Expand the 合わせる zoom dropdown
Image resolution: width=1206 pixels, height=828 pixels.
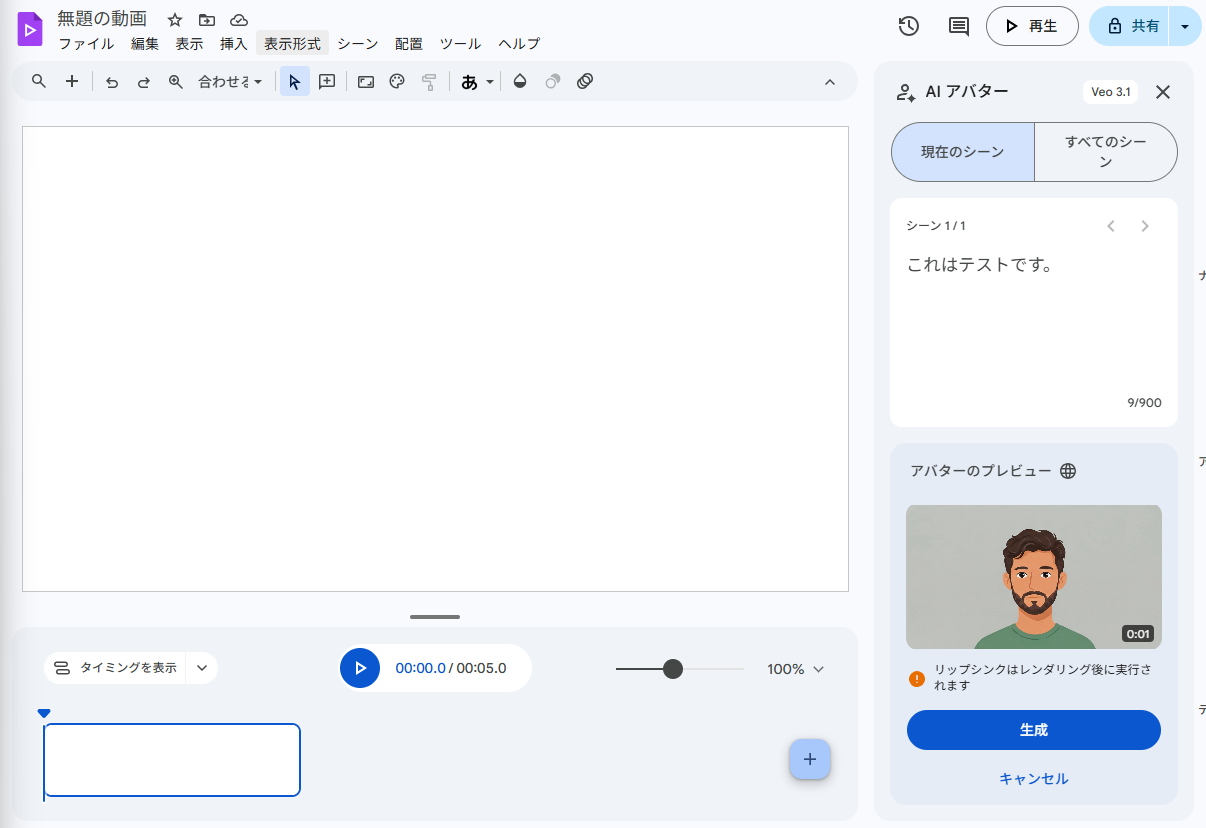point(230,82)
